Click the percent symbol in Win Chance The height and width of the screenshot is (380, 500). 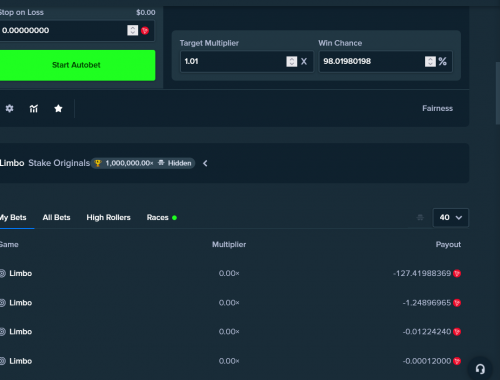click(x=442, y=61)
